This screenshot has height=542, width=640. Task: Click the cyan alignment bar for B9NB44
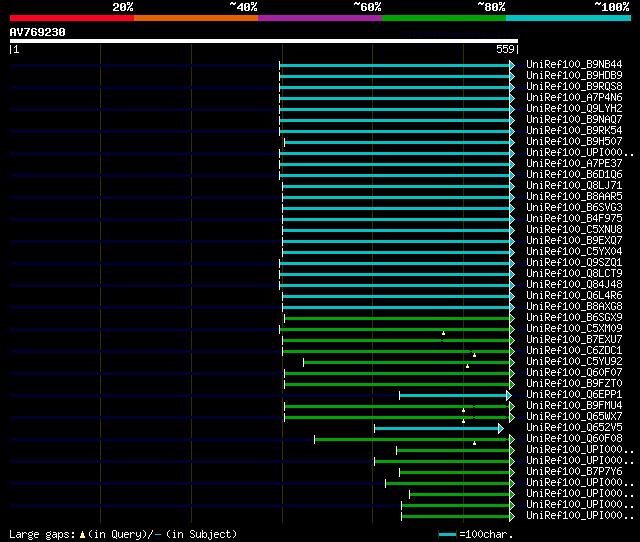coord(394,65)
